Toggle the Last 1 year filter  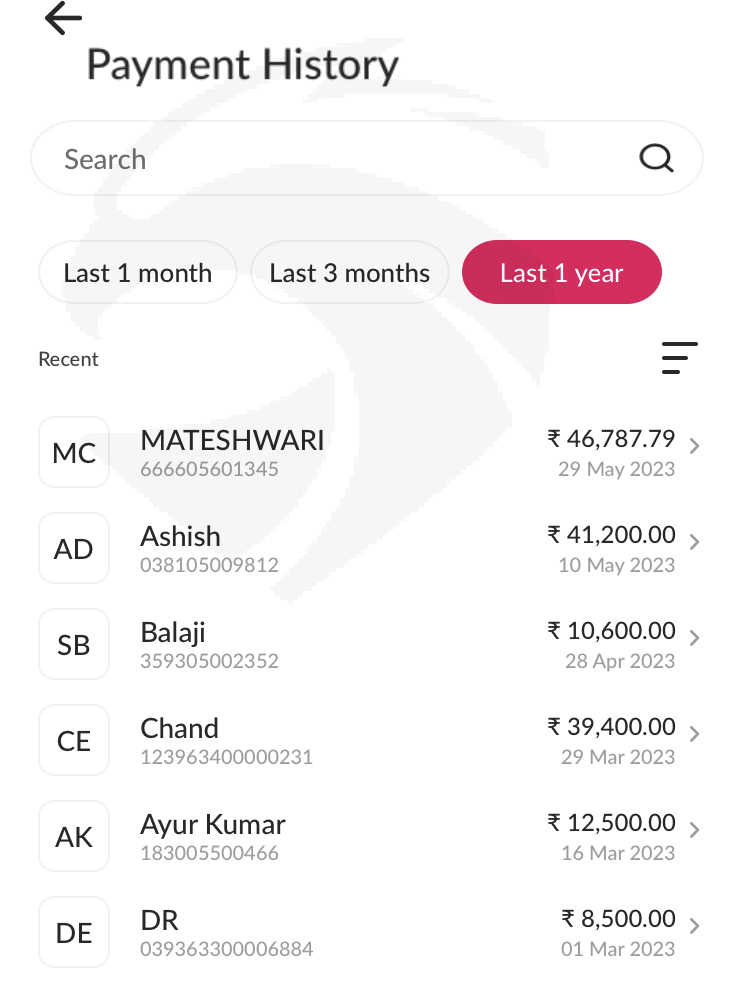[561, 273]
